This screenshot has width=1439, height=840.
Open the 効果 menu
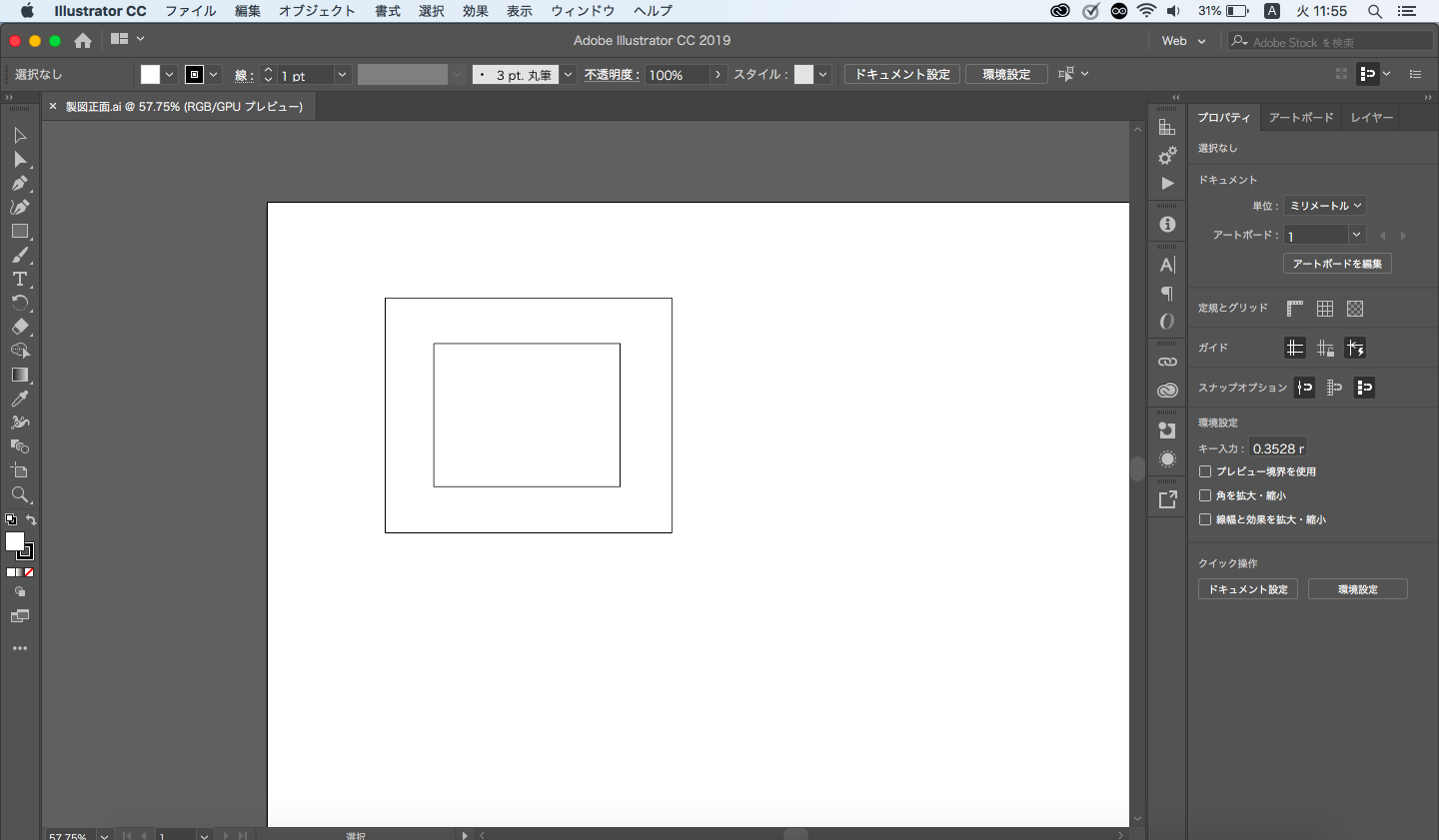476,11
